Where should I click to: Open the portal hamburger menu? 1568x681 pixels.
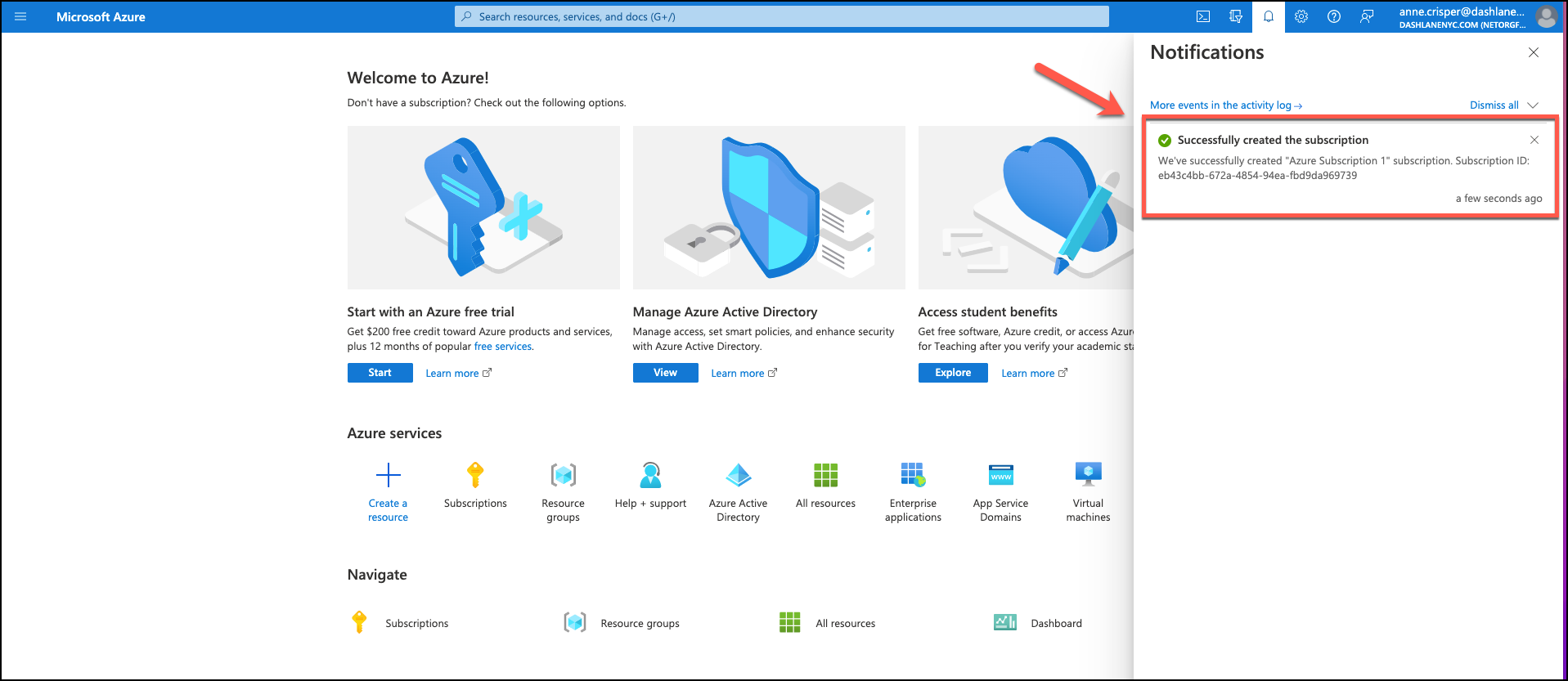[20, 16]
